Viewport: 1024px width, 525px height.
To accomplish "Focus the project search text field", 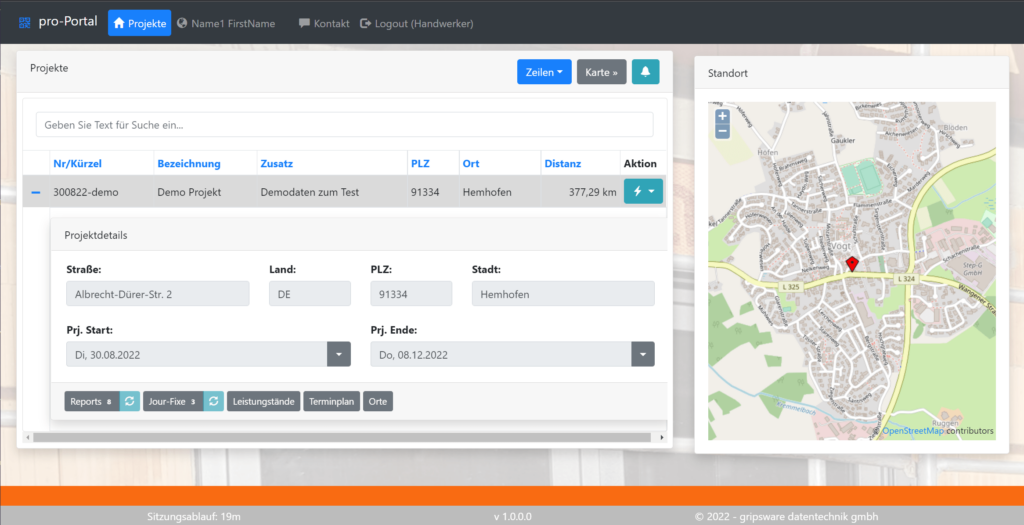I will pos(344,125).
